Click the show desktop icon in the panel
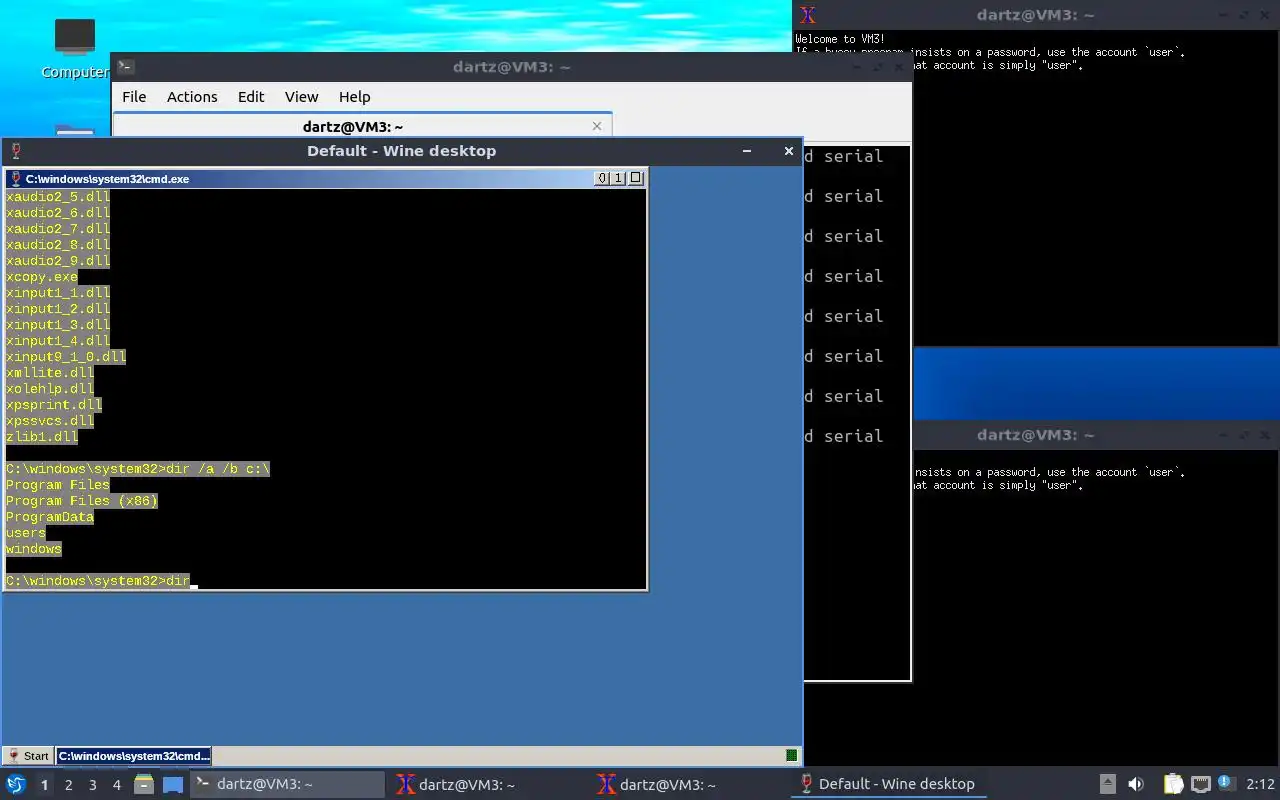This screenshot has width=1280, height=800. tap(173, 784)
